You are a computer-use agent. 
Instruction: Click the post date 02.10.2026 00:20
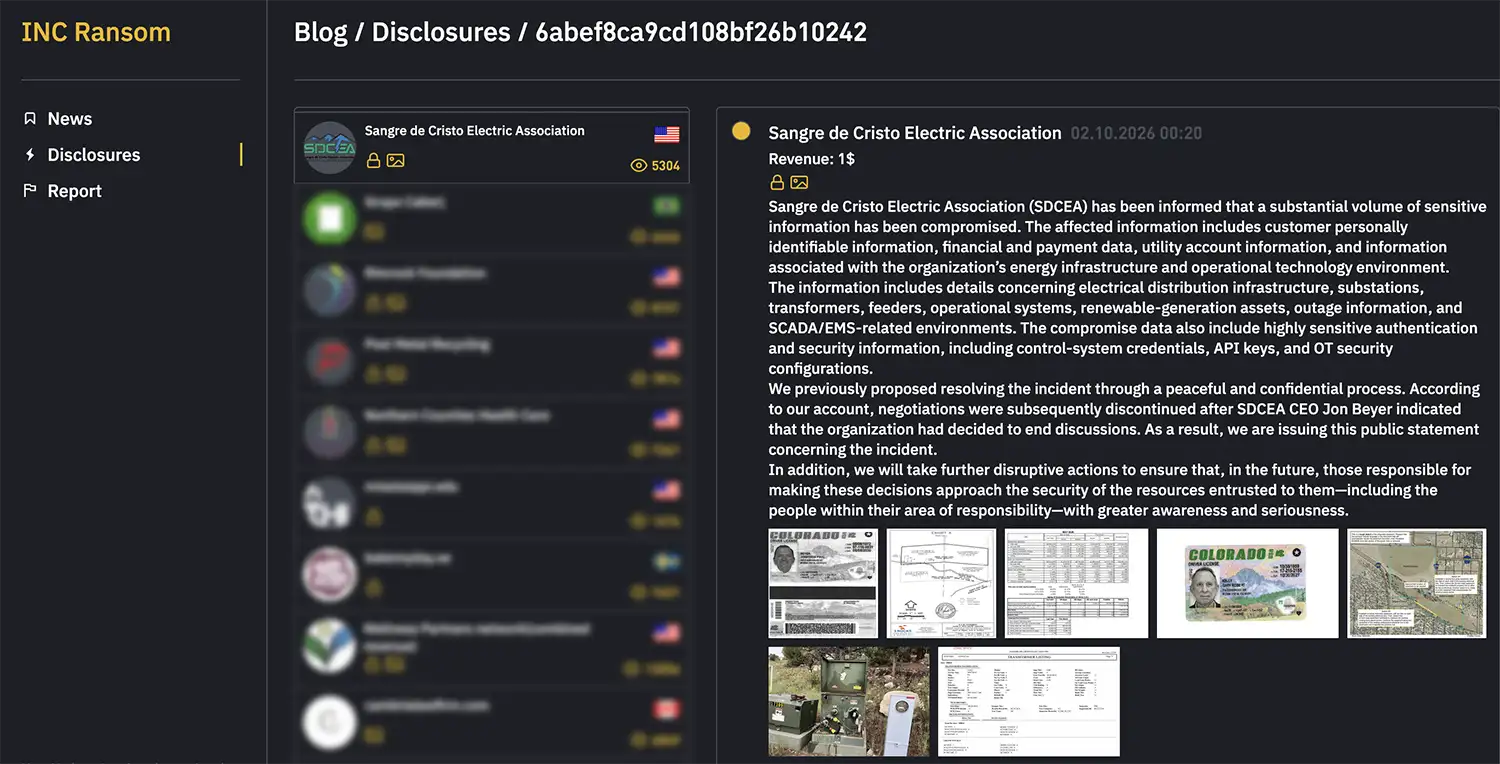[x=1136, y=133]
